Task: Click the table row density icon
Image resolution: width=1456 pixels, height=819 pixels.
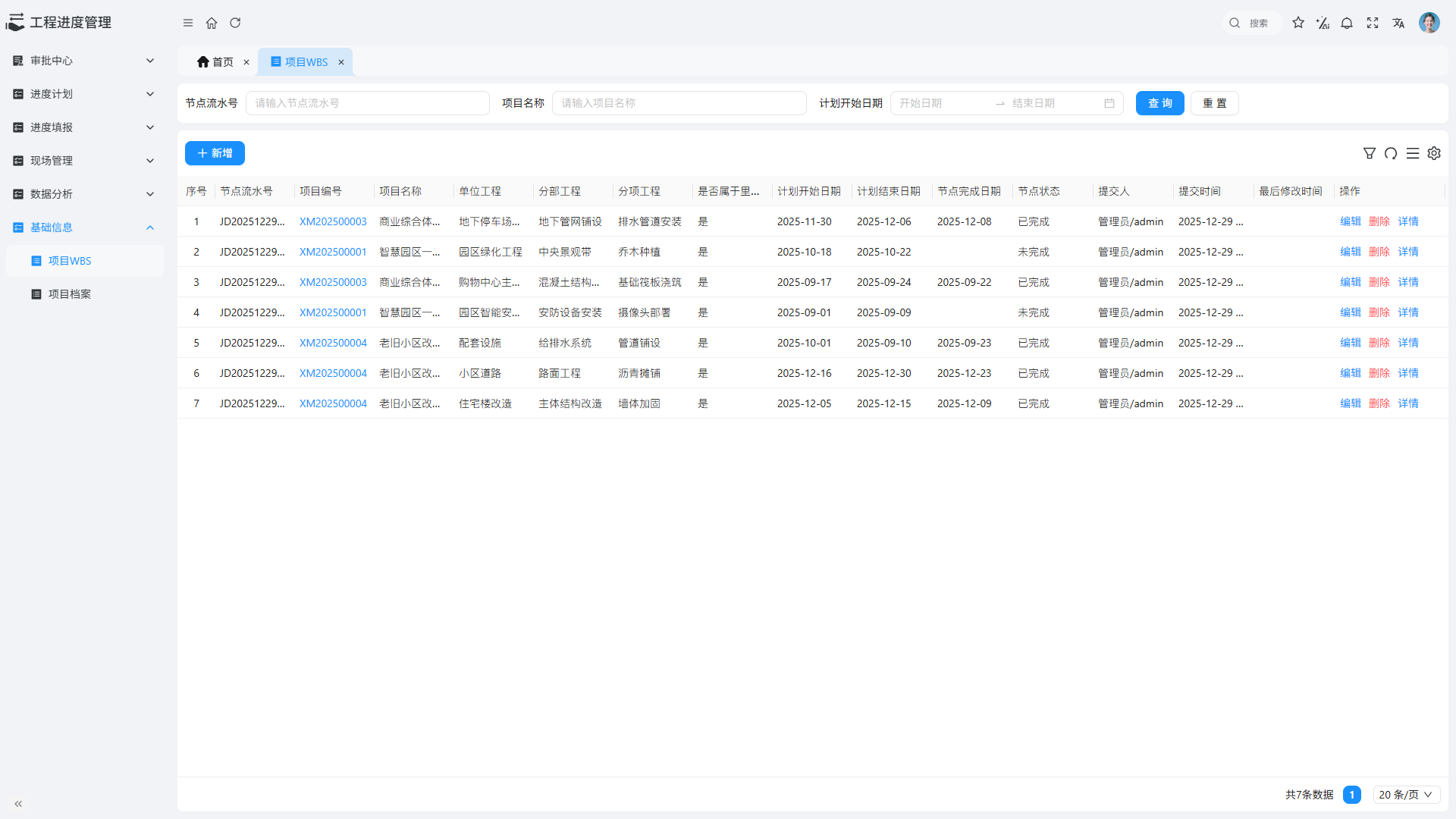Action: pyautogui.click(x=1413, y=153)
